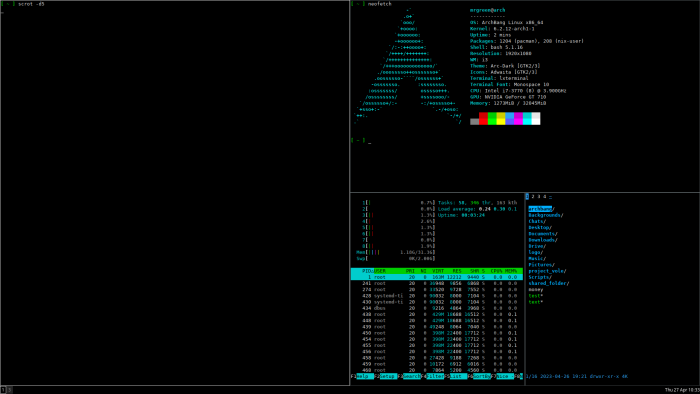Open Scripts directory in ranger

[x=540, y=277]
